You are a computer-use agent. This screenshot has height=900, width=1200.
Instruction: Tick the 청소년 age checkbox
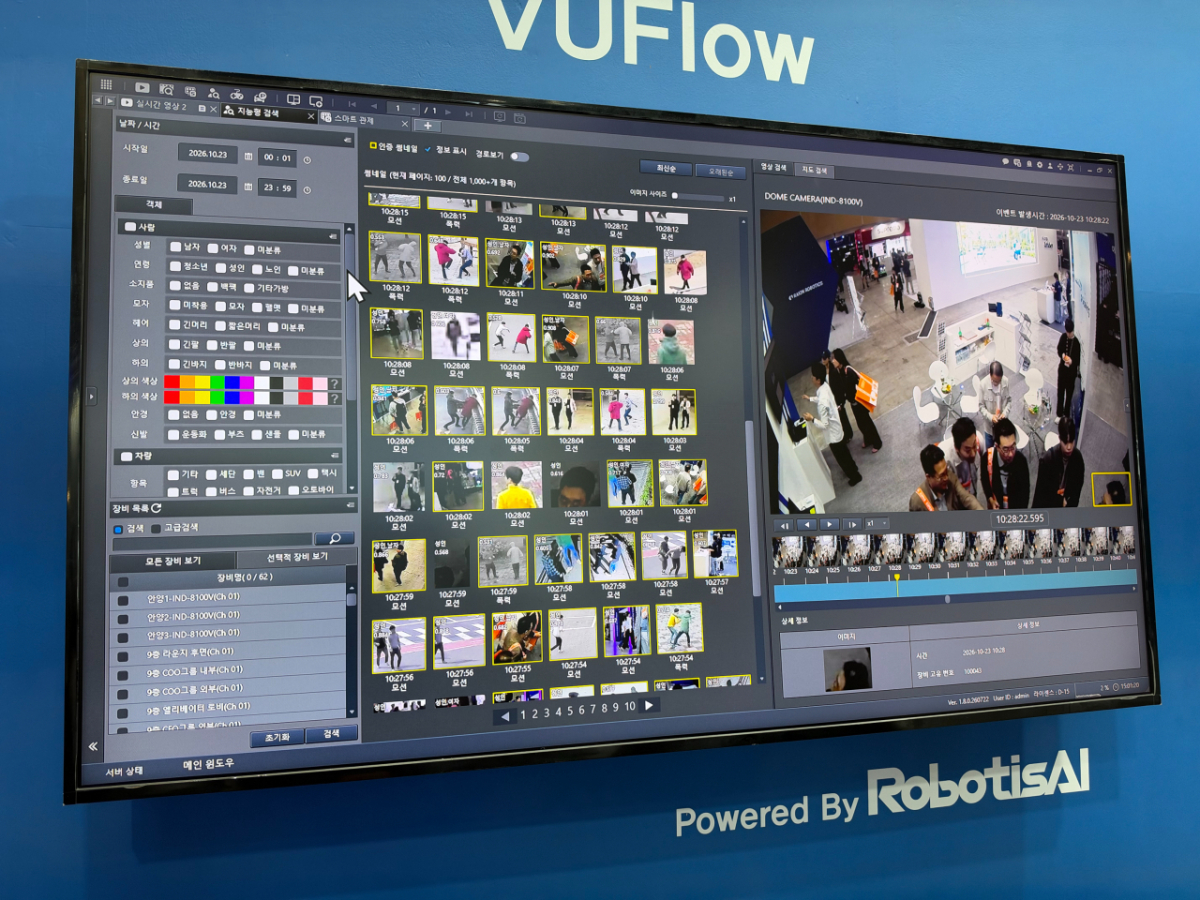click(x=176, y=267)
